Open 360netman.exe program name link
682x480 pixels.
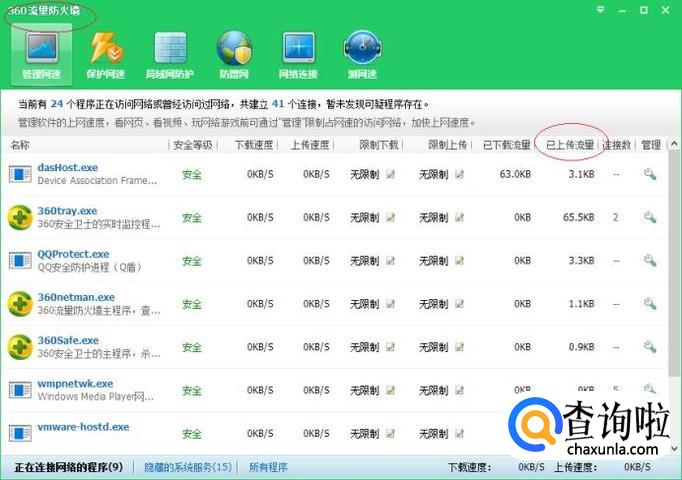tap(76, 297)
